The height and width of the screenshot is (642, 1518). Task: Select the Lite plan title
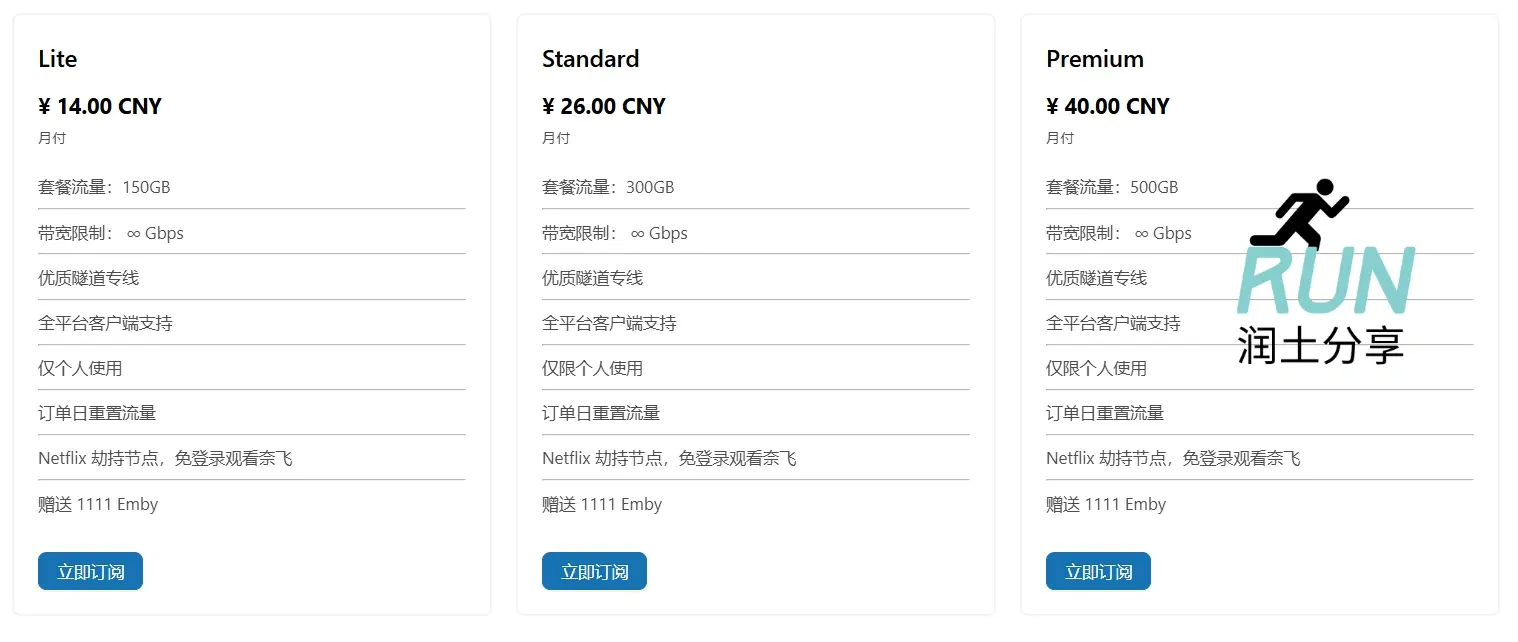[56, 59]
